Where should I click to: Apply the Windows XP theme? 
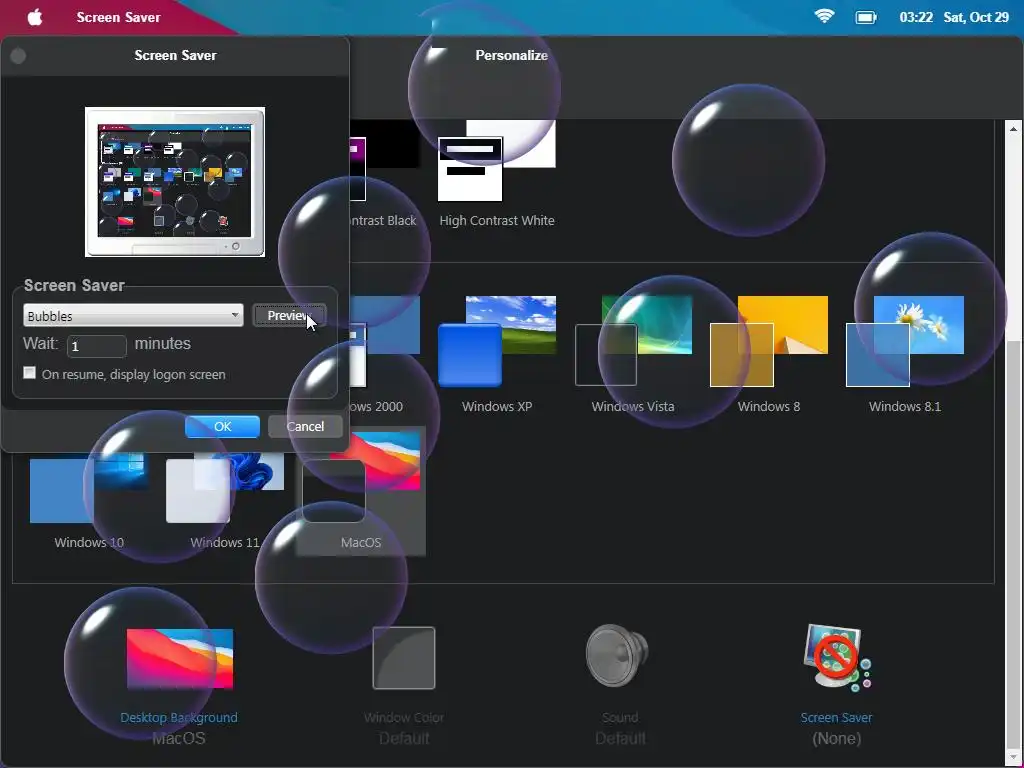496,355
